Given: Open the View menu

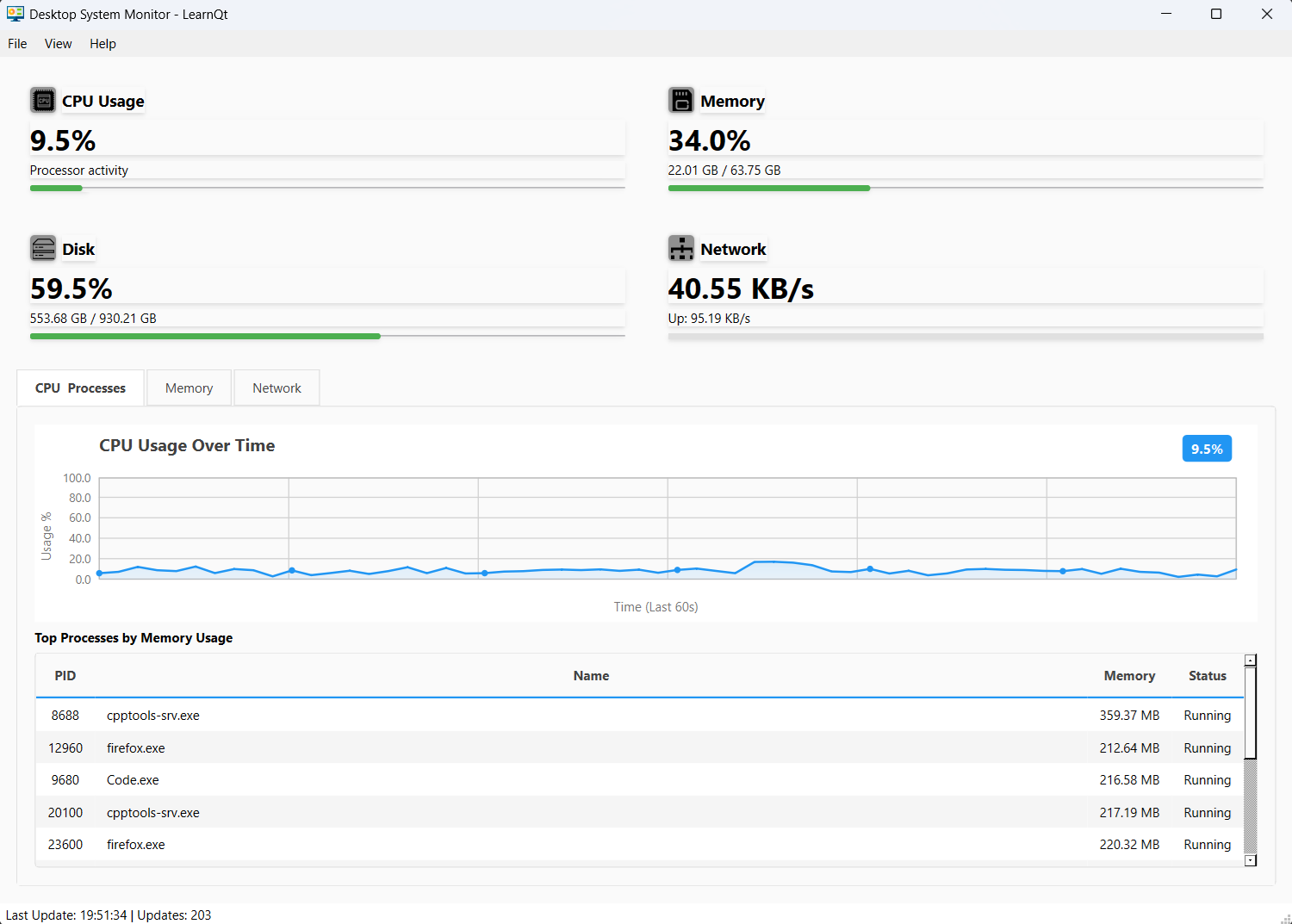Looking at the screenshot, I should 58,44.
